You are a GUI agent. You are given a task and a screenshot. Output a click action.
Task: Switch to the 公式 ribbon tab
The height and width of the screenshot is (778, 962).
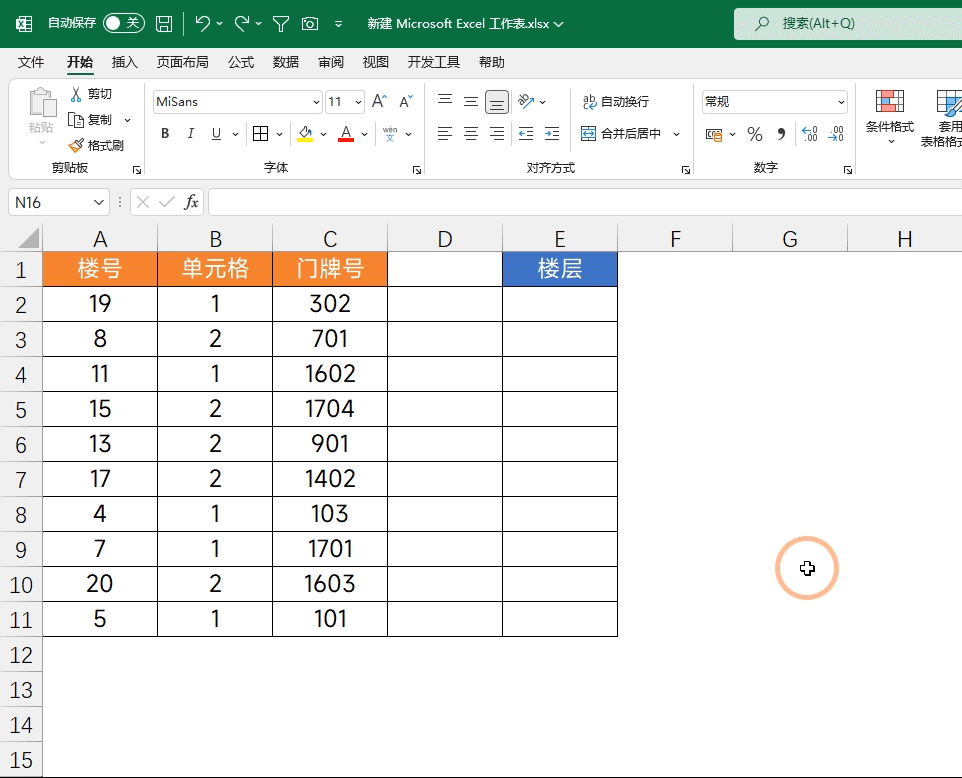click(x=240, y=62)
